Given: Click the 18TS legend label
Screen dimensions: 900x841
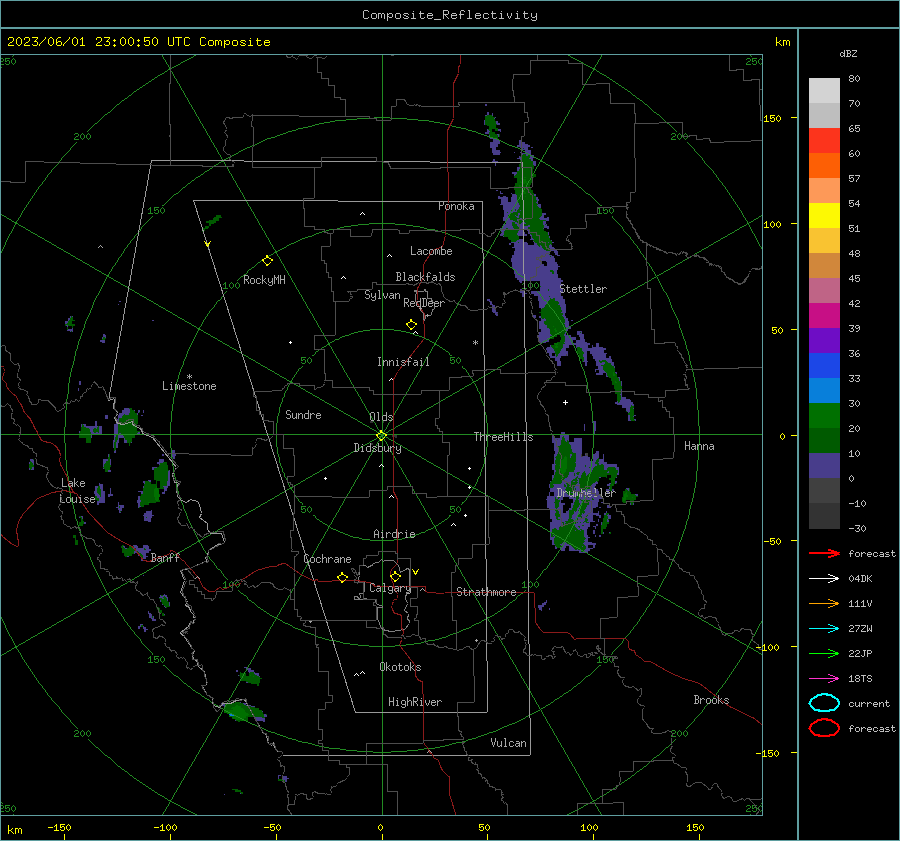Looking at the screenshot, I should [860, 679].
